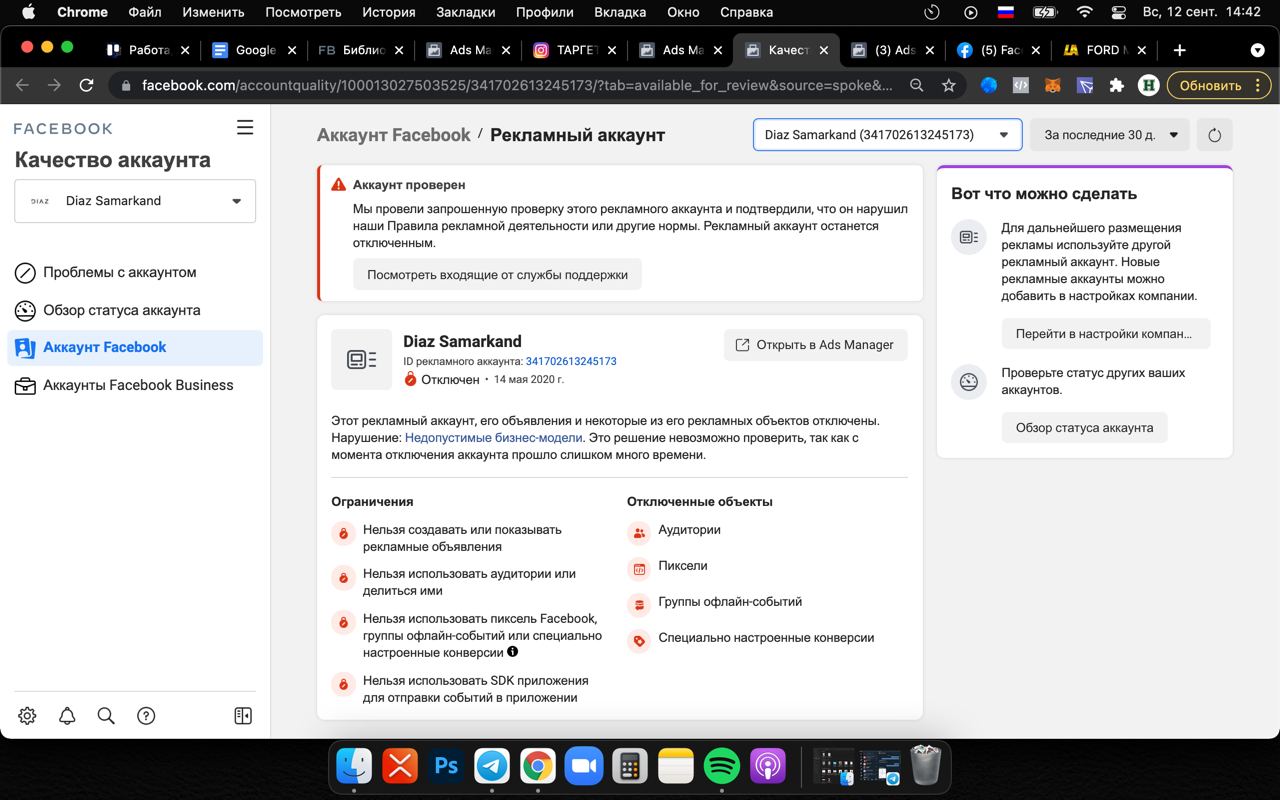Open the 'Недопустимые бизнес-модели' violation link

pos(494,438)
